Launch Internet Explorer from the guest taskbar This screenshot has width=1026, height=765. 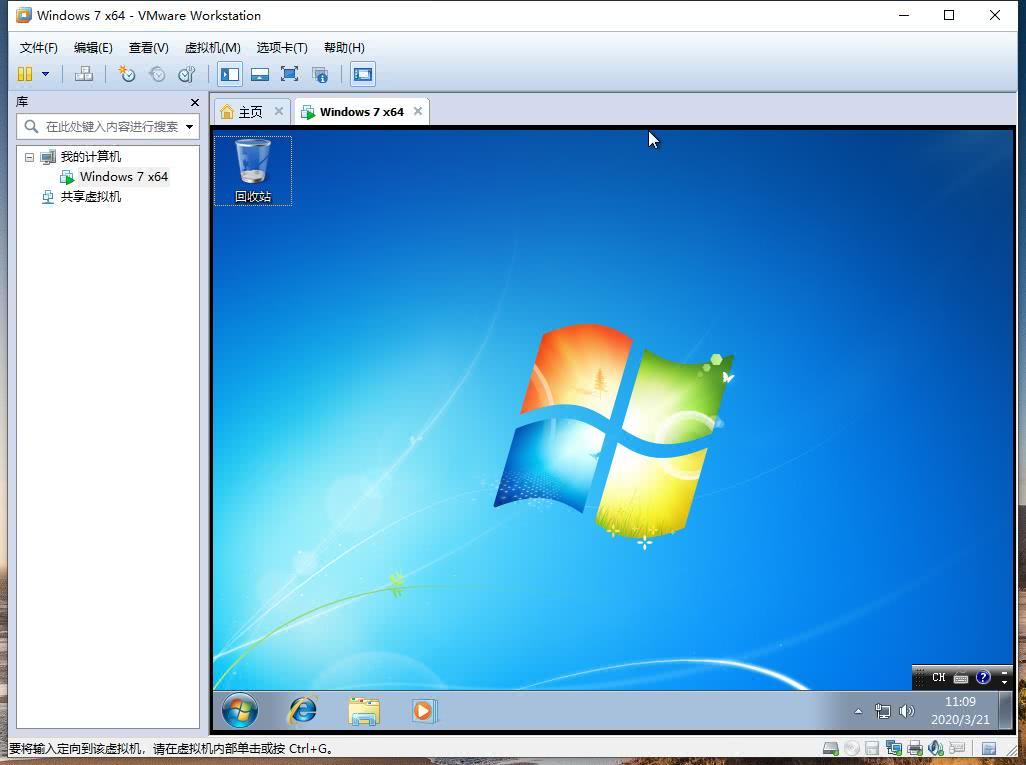(x=302, y=711)
